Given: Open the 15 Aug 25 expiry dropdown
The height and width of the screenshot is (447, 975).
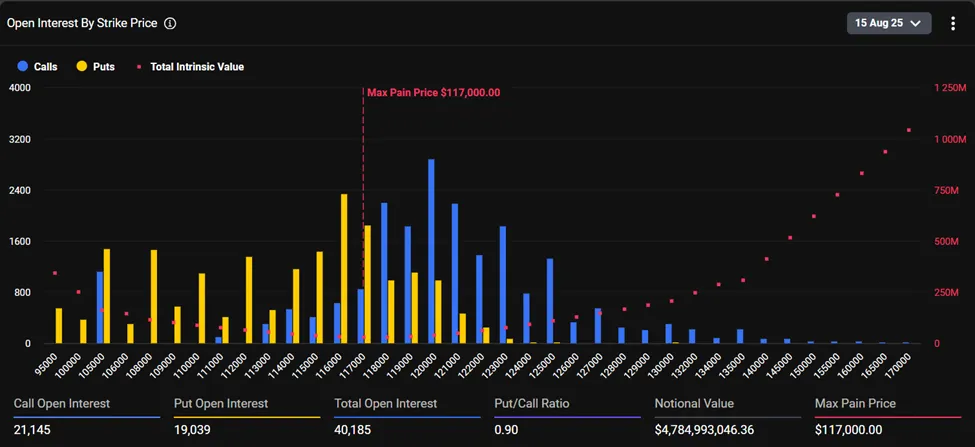Looking at the screenshot, I should click(x=888, y=23).
